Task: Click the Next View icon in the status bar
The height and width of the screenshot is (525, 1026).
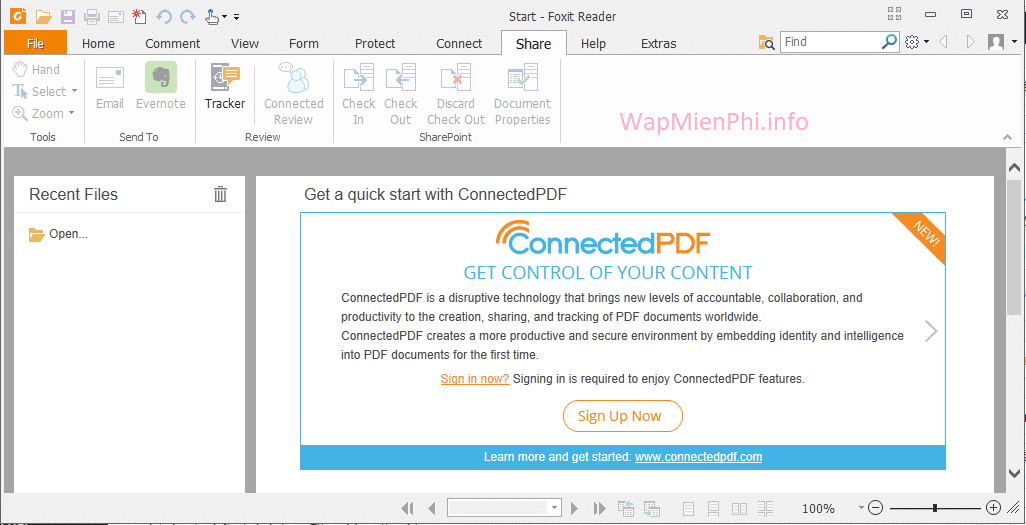Action: (x=651, y=508)
